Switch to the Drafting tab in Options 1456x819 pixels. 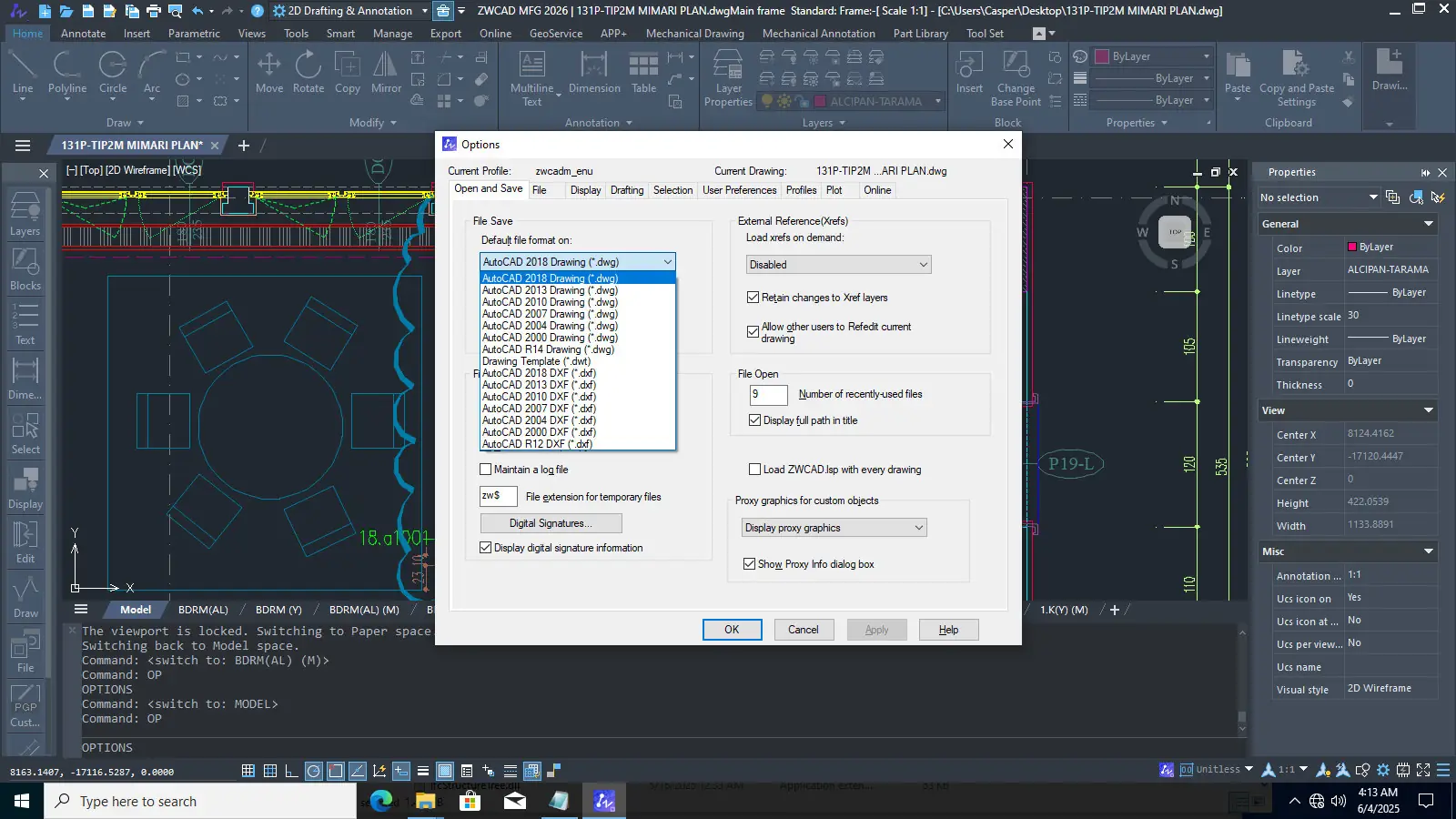[626, 190]
